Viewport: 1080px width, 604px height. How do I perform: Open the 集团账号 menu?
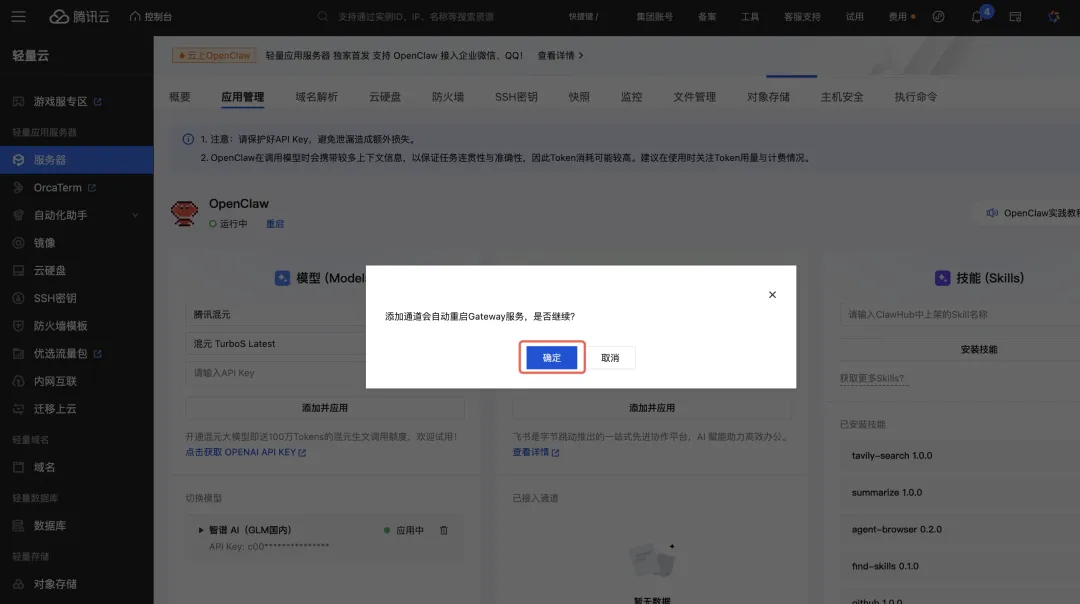(654, 17)
